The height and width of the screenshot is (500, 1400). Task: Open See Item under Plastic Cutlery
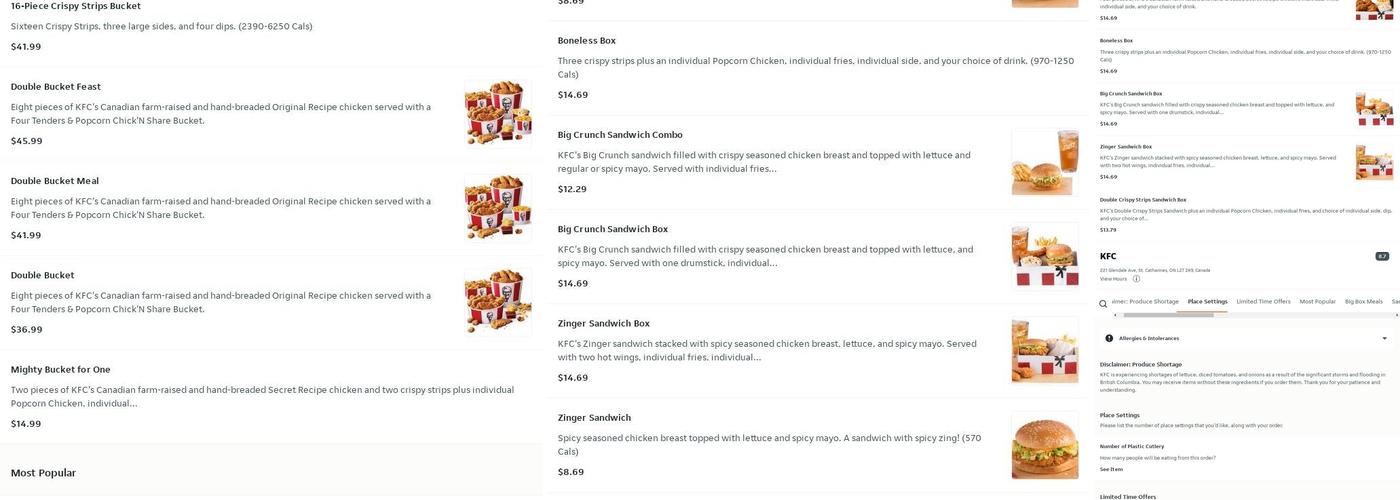click(x=1111, y=469)
